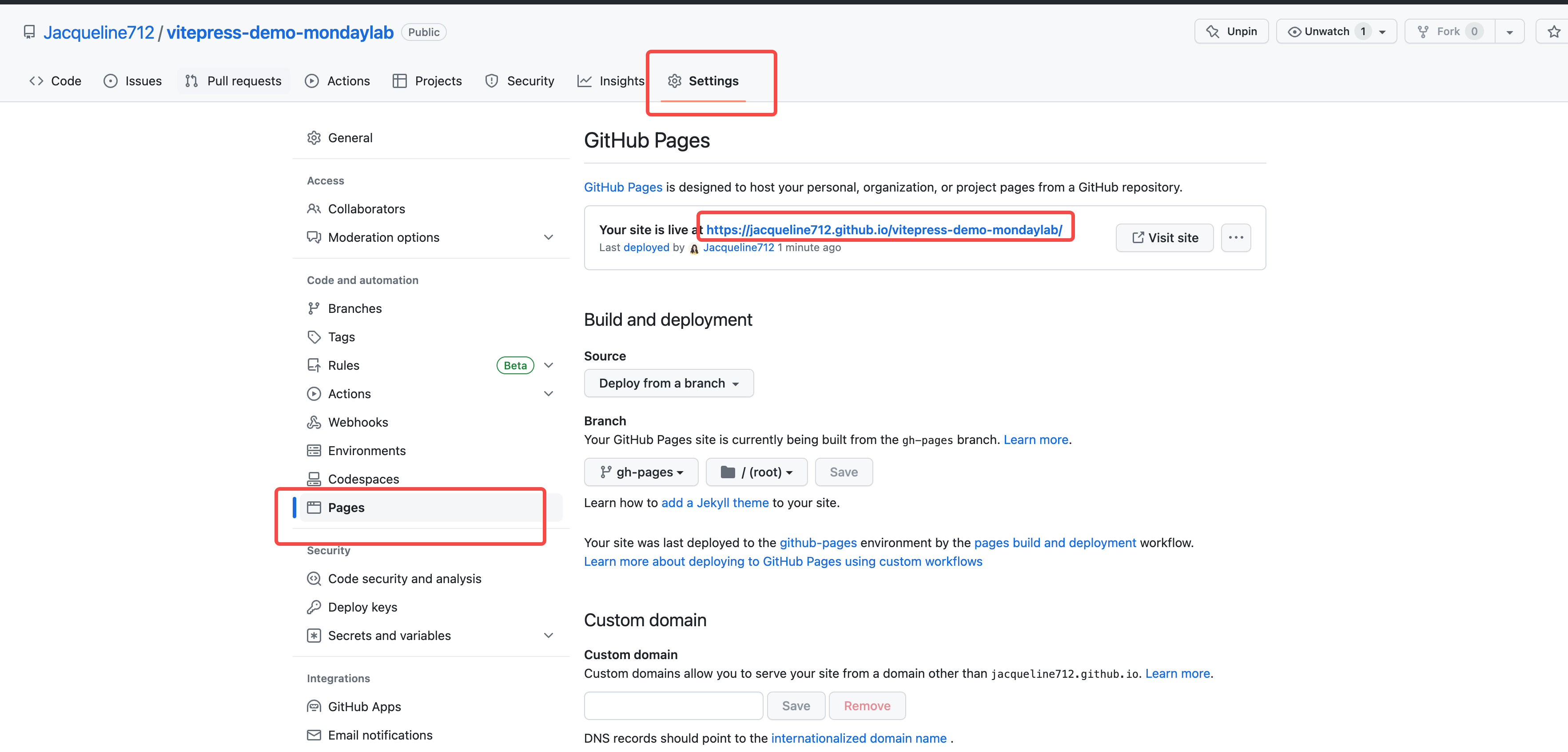
Task: Open the gh-pages branch selector
Action: click(641, 472)
